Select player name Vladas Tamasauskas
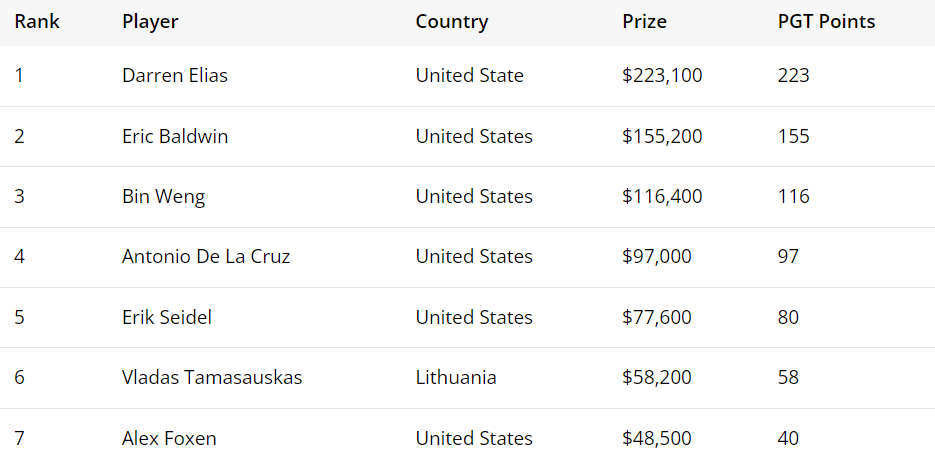Viewport: 935px width, 467px height. pos(212,378)
